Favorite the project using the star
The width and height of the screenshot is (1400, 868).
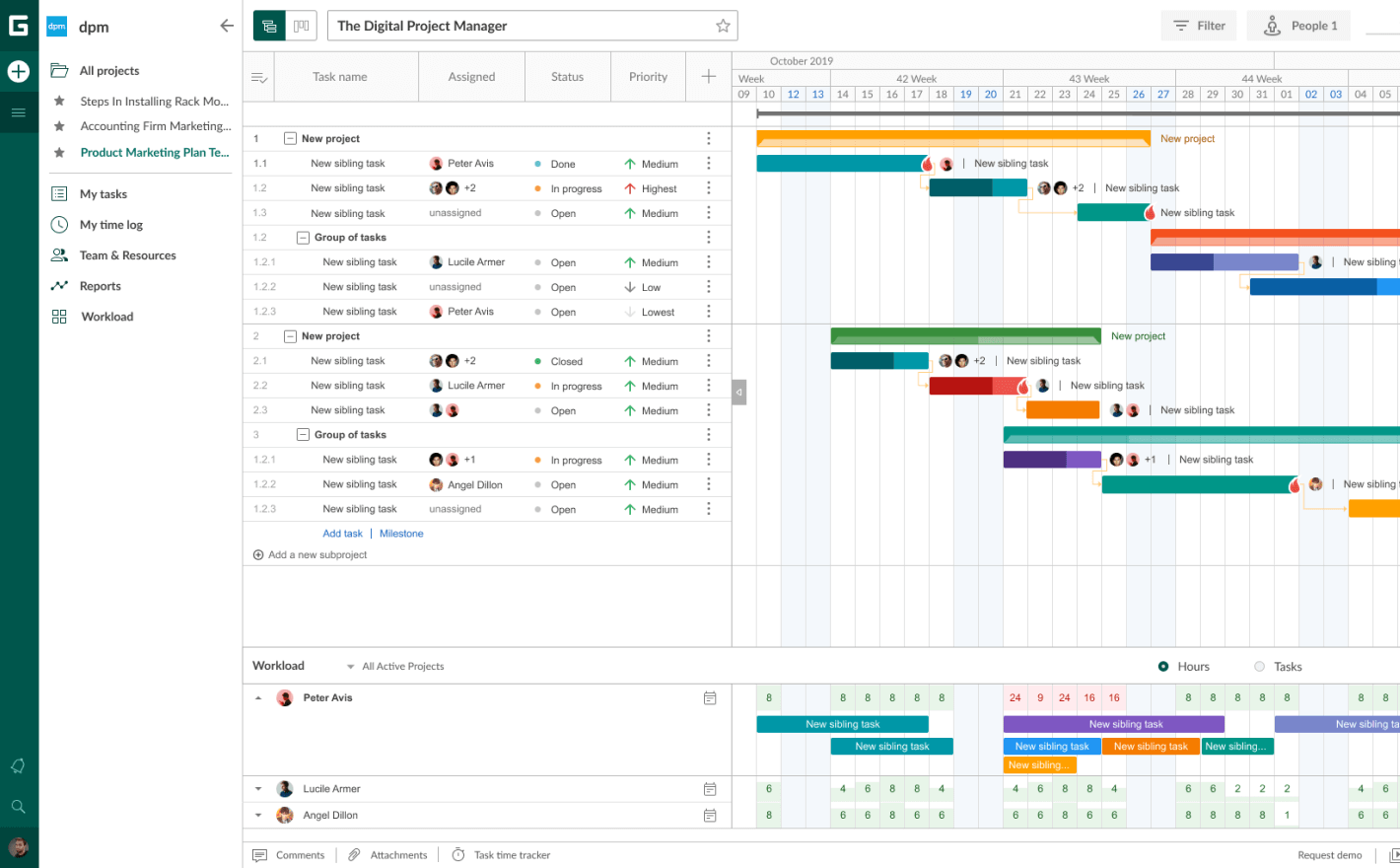(723, 26)
